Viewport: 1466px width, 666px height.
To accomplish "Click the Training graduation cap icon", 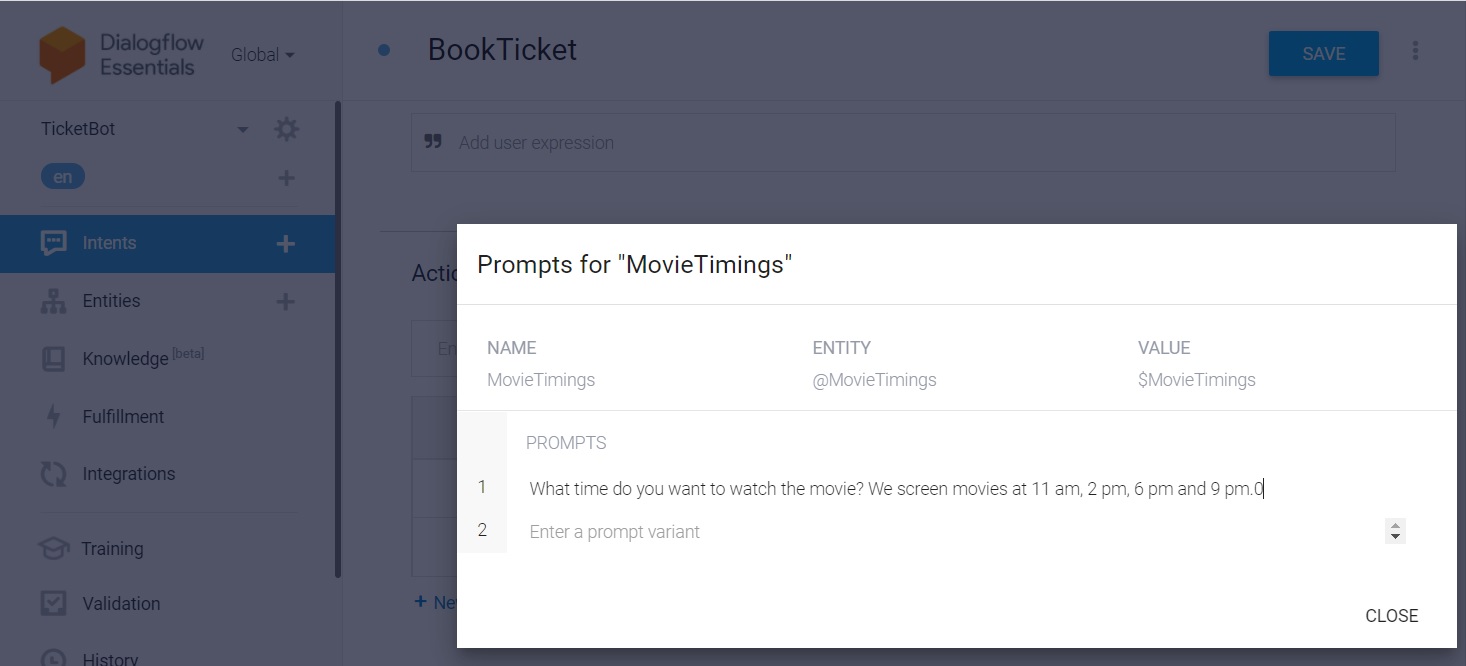I will (53, 549).
